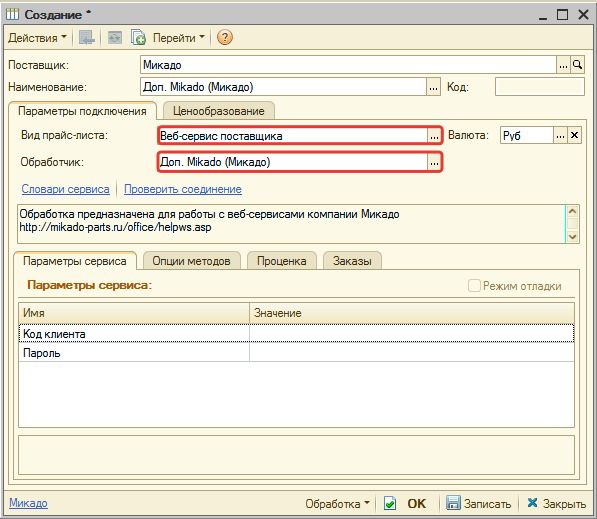This screenshot has height=519, width=597.
Task: Open the Словари сервиса link
Action: [x=65, y=189]
